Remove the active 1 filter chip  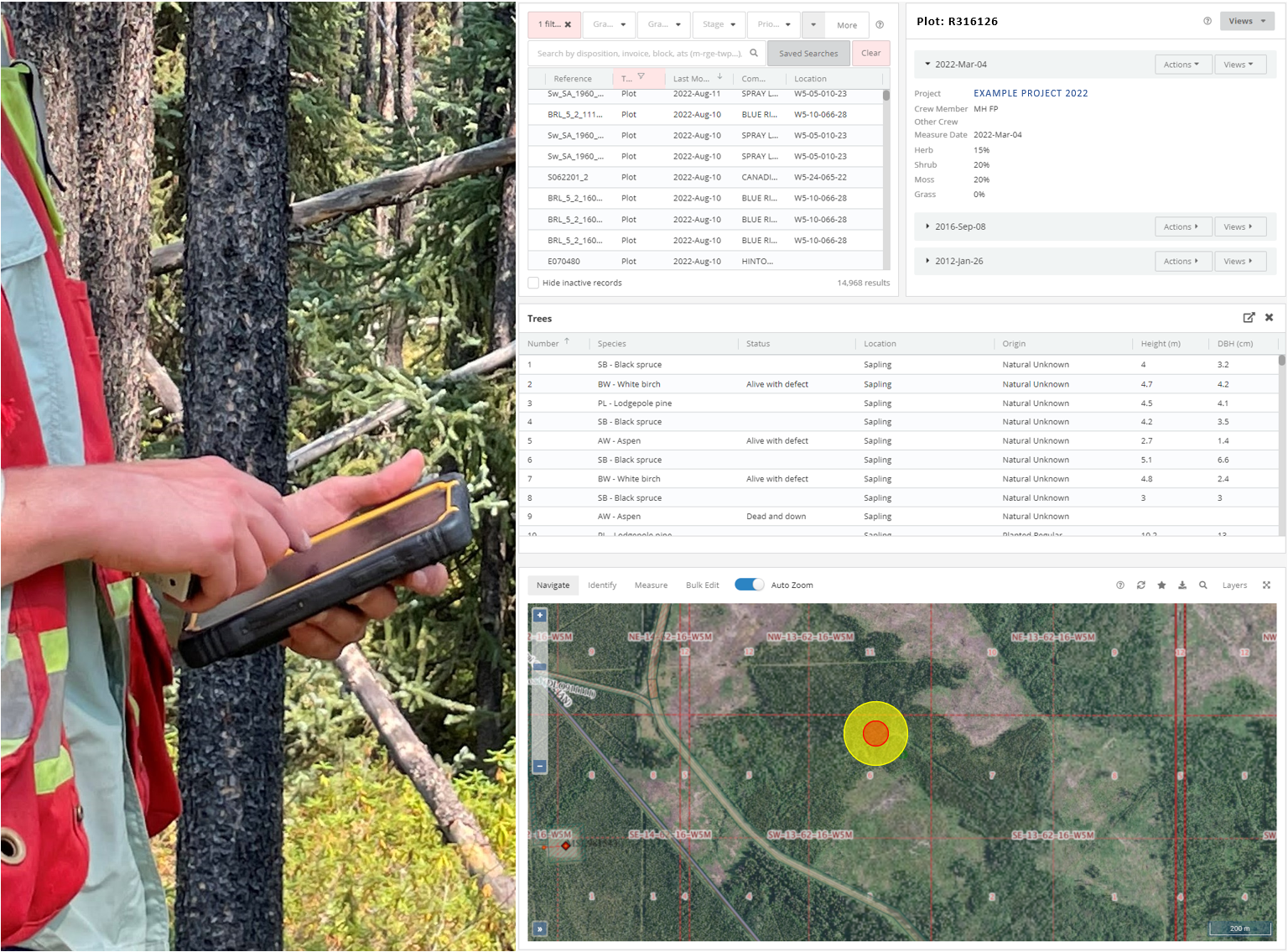[x=568, y=25]
